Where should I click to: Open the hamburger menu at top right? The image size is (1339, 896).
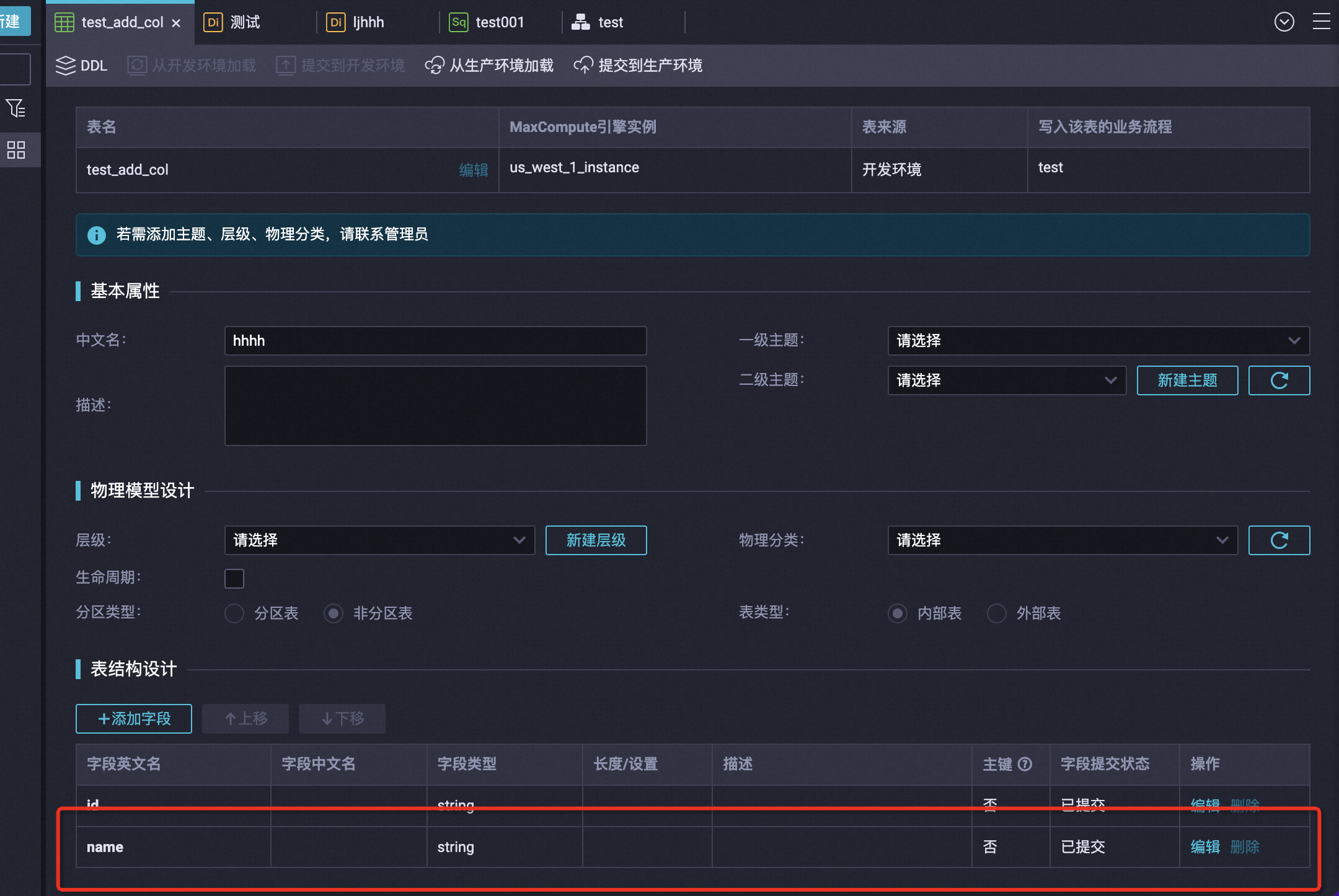coord(1321,22)
